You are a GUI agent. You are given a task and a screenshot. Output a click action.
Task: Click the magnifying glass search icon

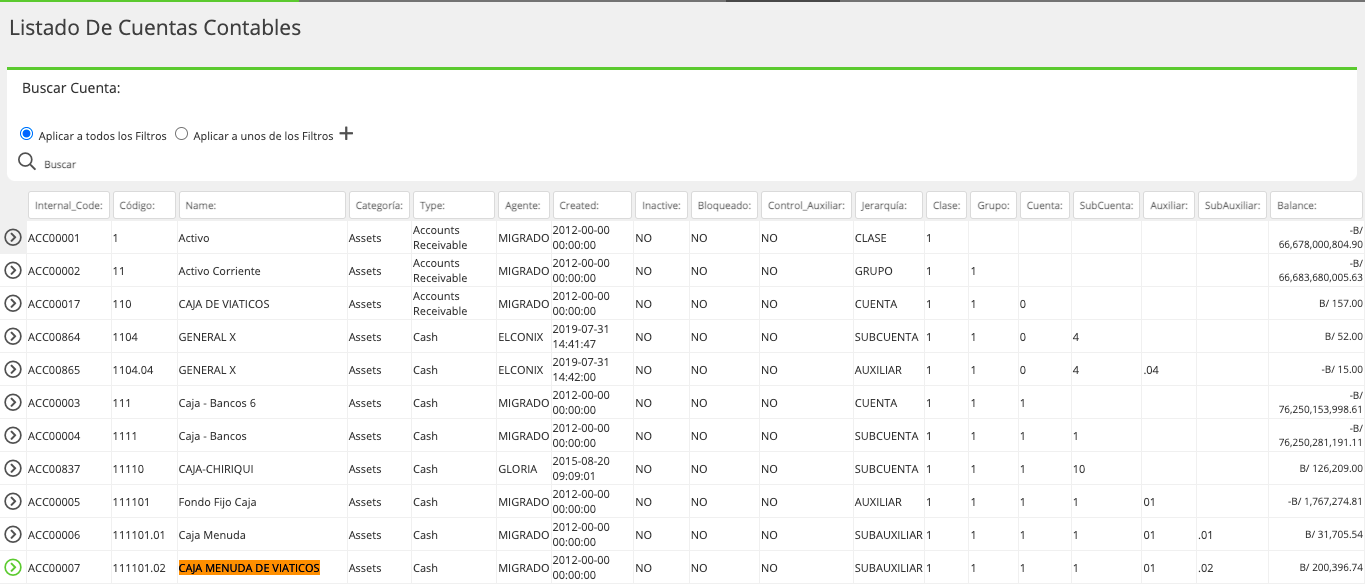[x=27, y=161]
